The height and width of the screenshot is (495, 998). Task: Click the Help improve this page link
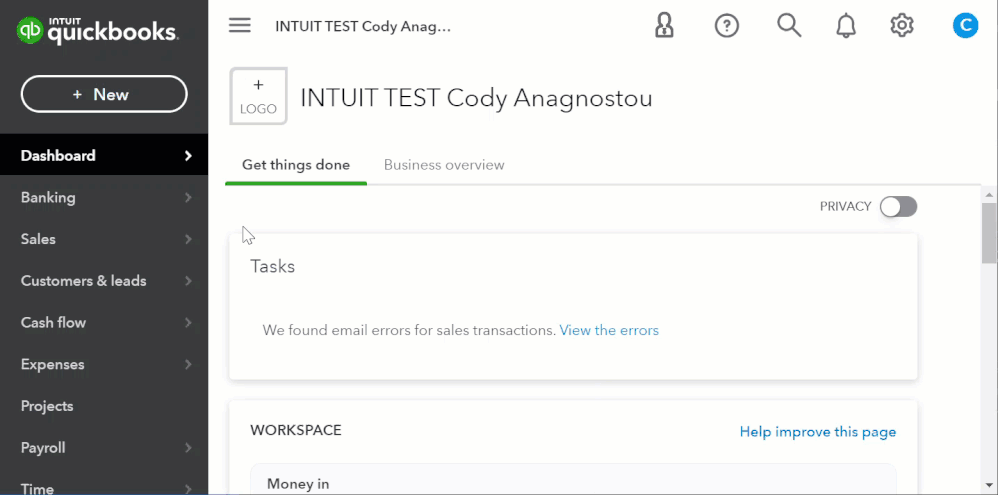818,432
